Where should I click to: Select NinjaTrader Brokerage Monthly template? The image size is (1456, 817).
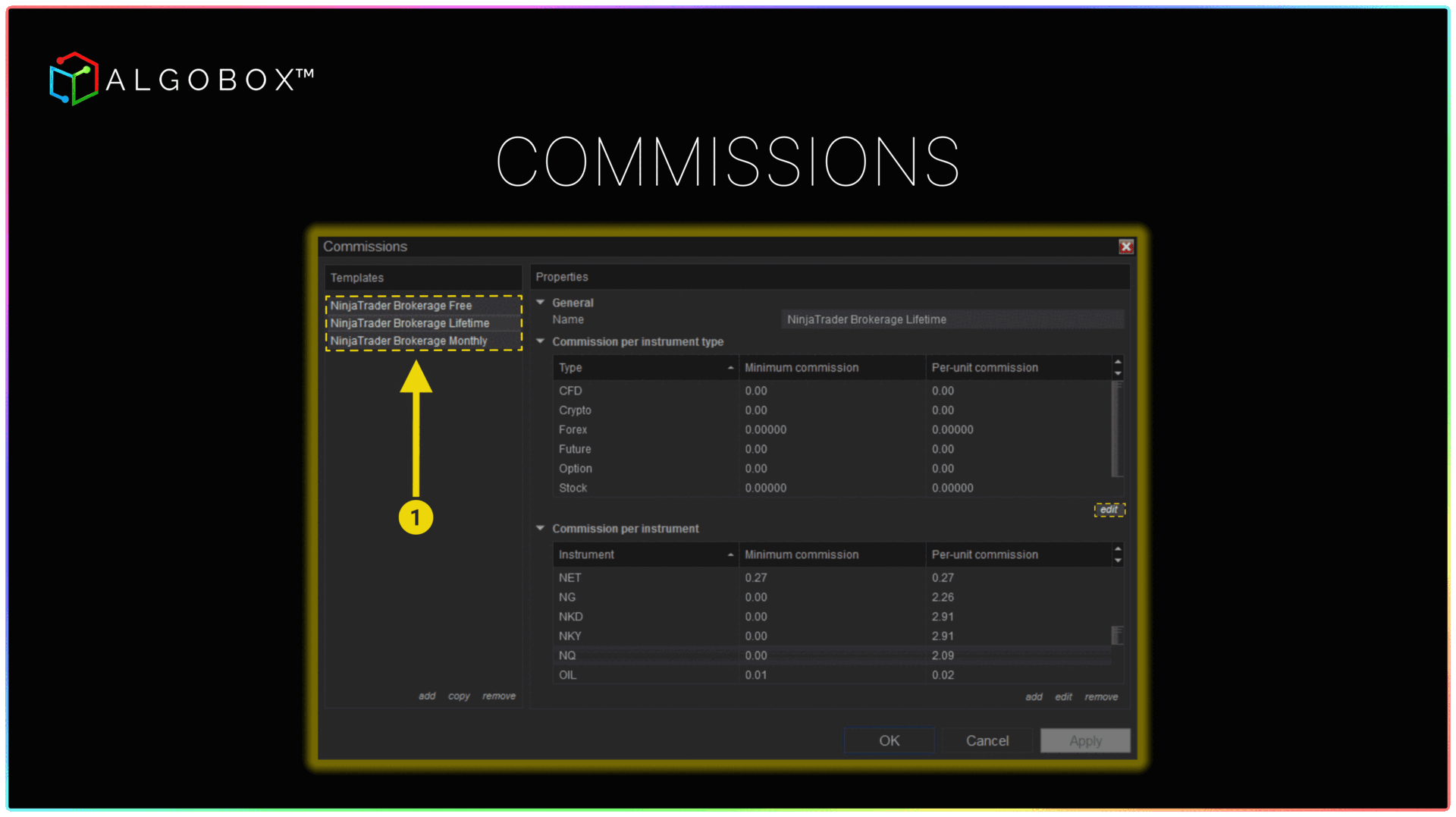[x=409, y=341]
